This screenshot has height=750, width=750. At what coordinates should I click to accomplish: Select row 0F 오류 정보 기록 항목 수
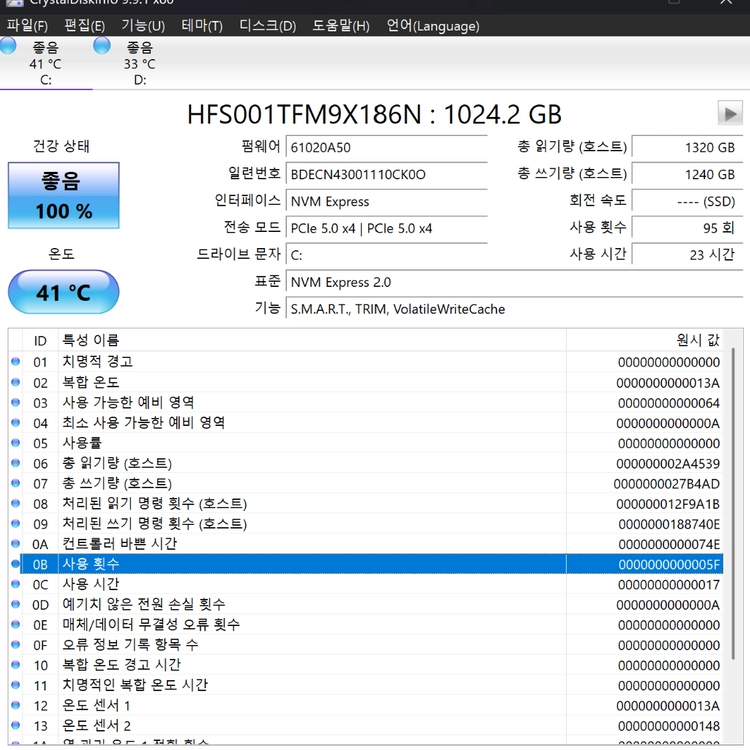366,645
